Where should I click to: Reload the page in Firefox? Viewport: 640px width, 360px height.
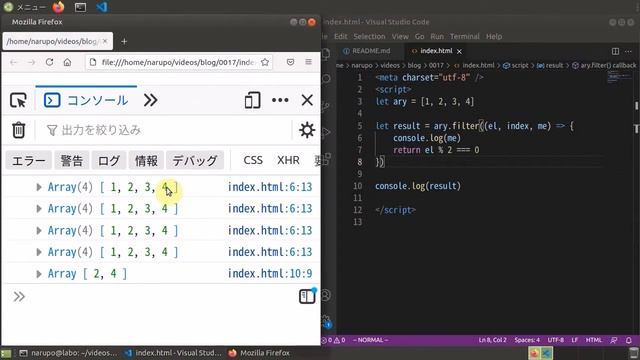(x=49, y=62)
